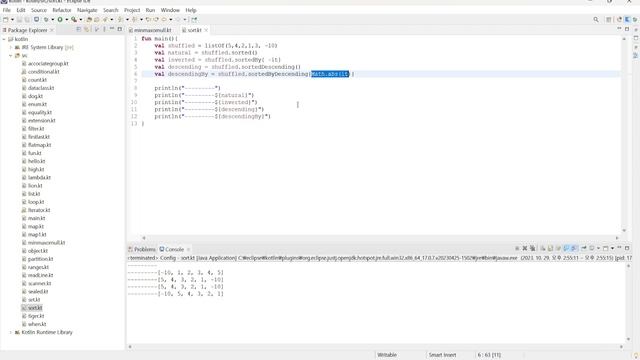Click the New Java Package icon
The image size is (640, 360).
[x=89, y=20]
